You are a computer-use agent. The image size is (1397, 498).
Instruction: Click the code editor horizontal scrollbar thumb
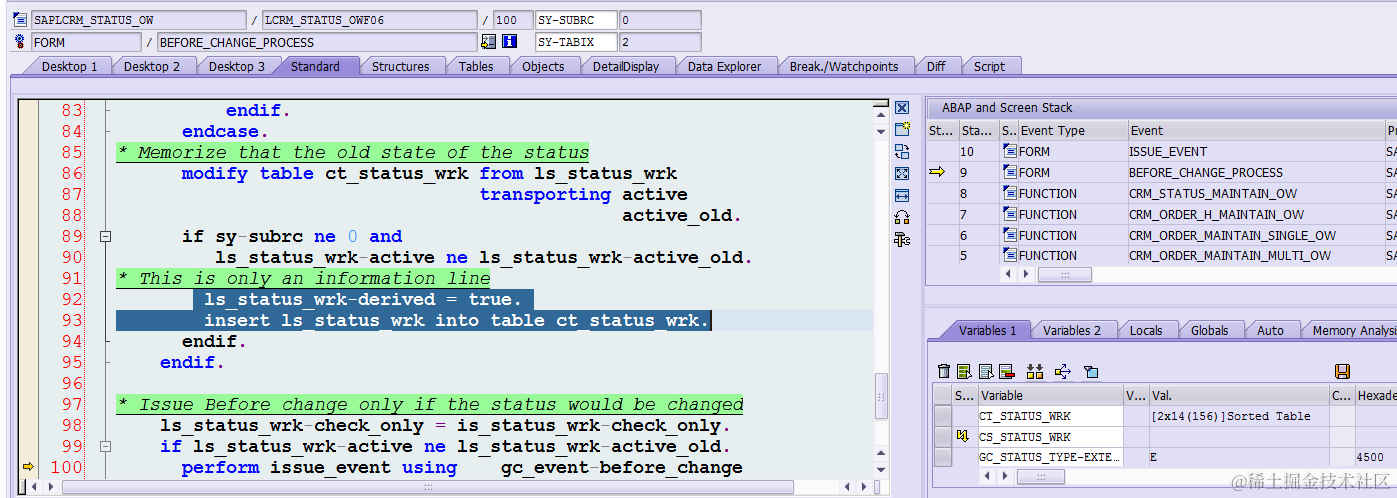pyautogui.click(x=428, y=487)
